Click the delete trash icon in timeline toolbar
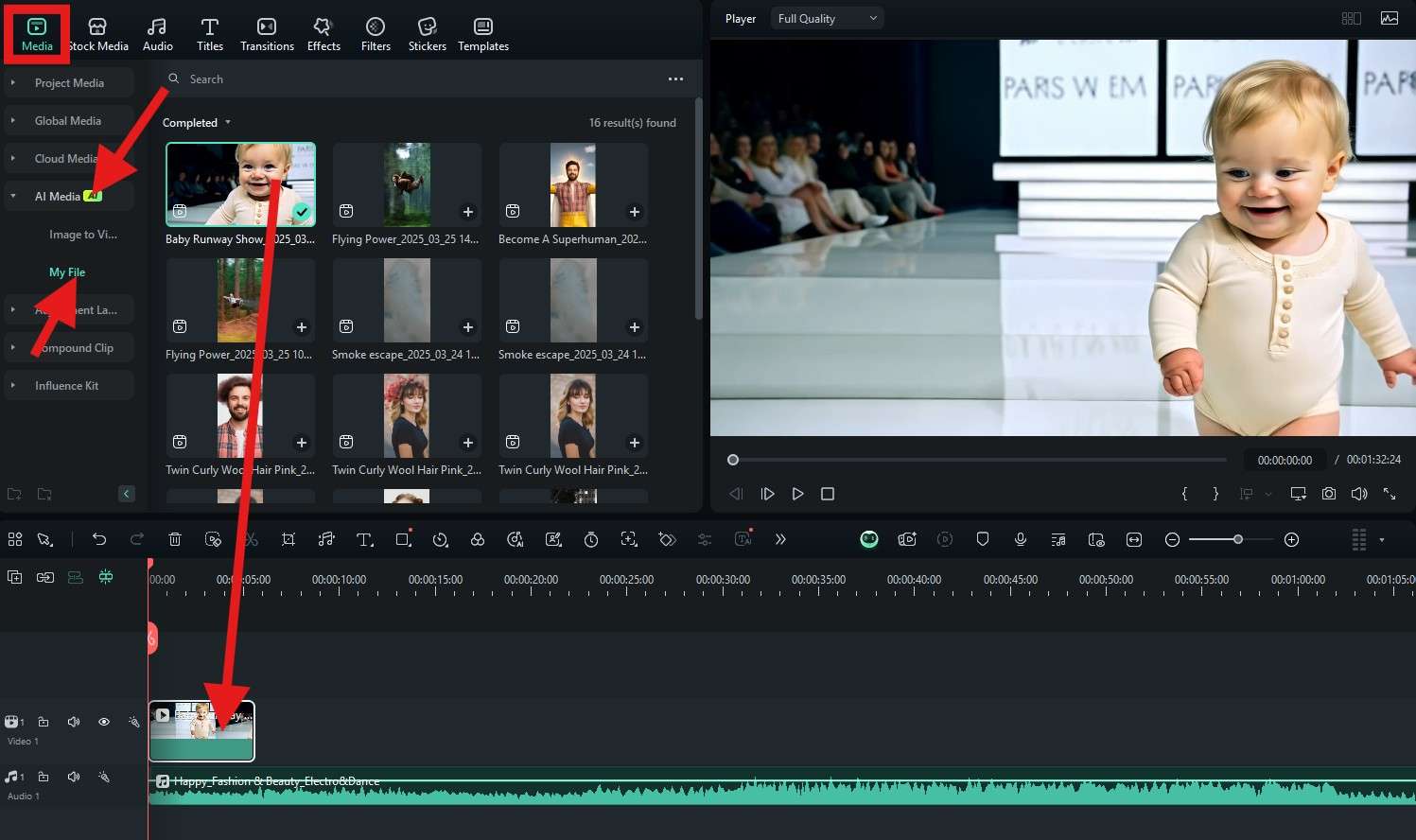Viewport: 1416px width, 840px height. (x=175, y=539)
